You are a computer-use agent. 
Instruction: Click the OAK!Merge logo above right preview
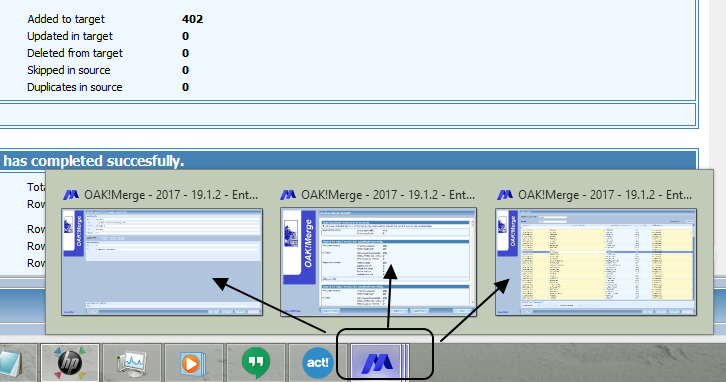point(505,195)
